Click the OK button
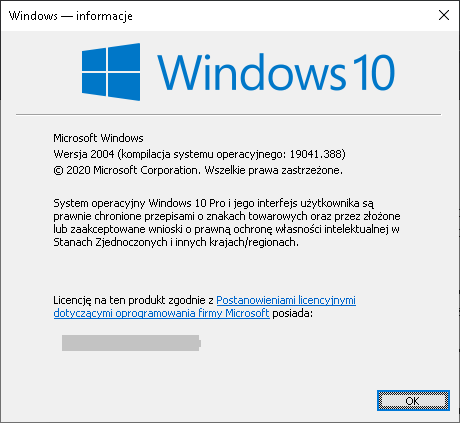This screenshot has width=460, height=423. (413, 400)
